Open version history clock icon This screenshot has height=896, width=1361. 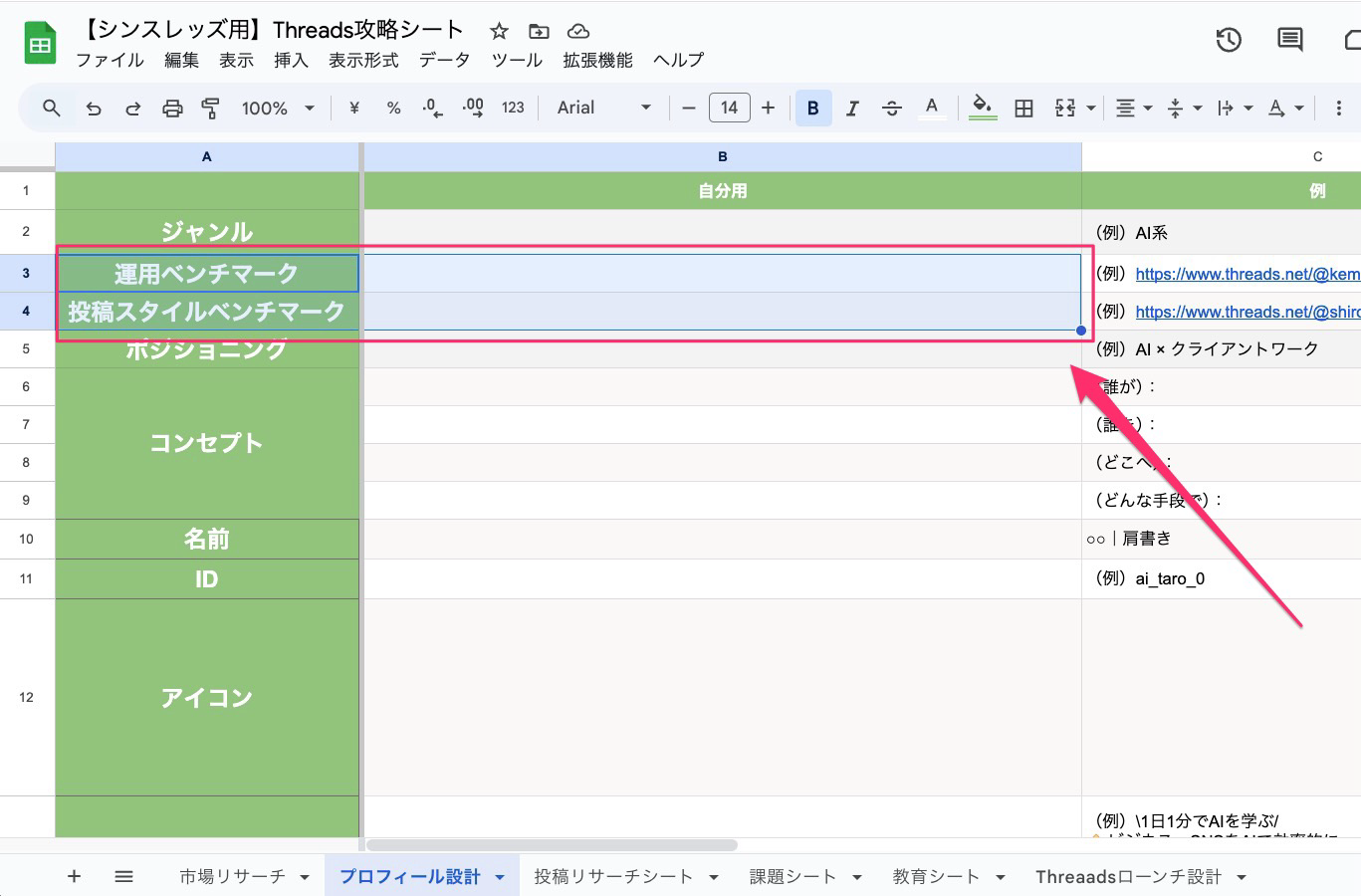coord(1229,40)
